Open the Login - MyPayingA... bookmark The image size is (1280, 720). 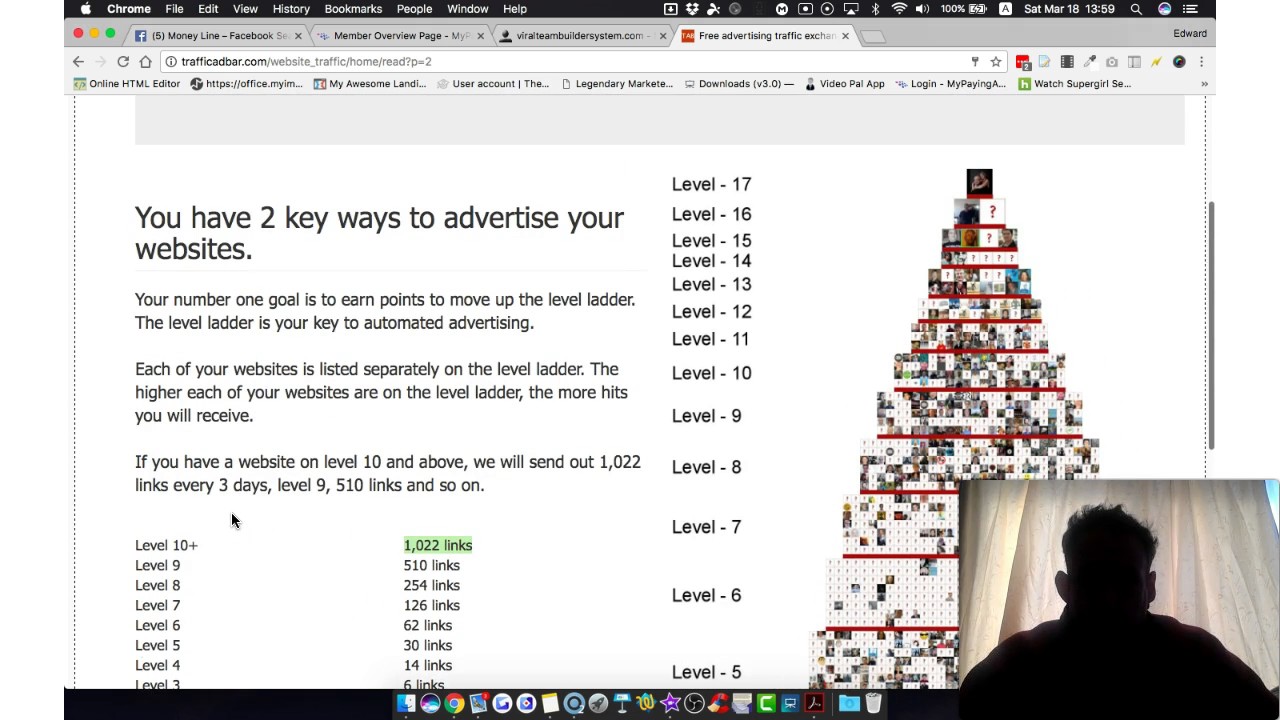click(950, 84)
